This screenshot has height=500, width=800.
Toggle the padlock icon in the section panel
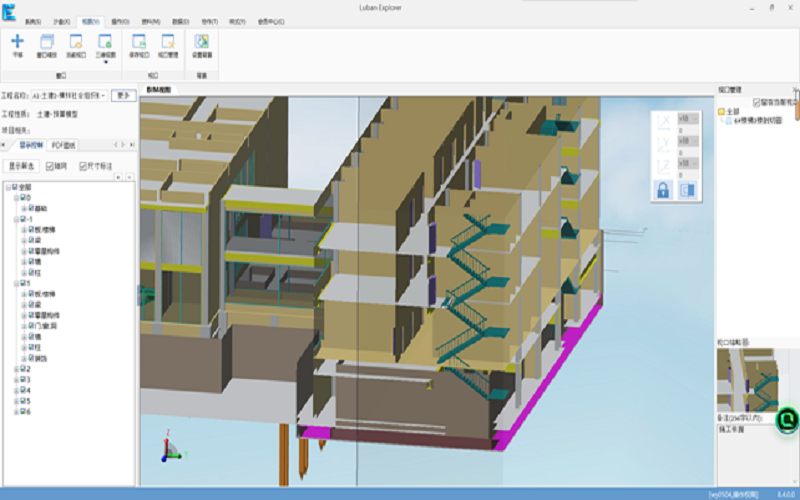[663, 190]
